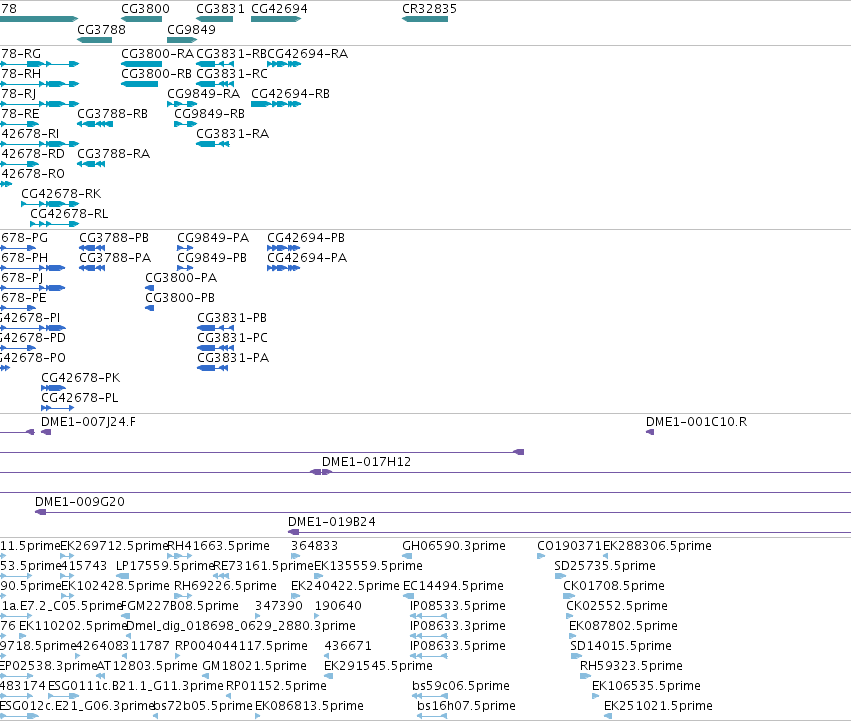The width and height of the screenshot is (851, 721).
Task: Click clone end DME1-007J24.F
Action: point(46,432)
